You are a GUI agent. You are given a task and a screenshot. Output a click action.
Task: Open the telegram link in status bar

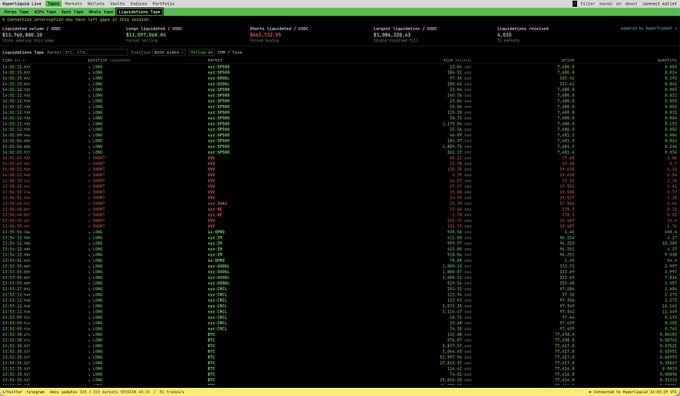(x=35, y=392)
